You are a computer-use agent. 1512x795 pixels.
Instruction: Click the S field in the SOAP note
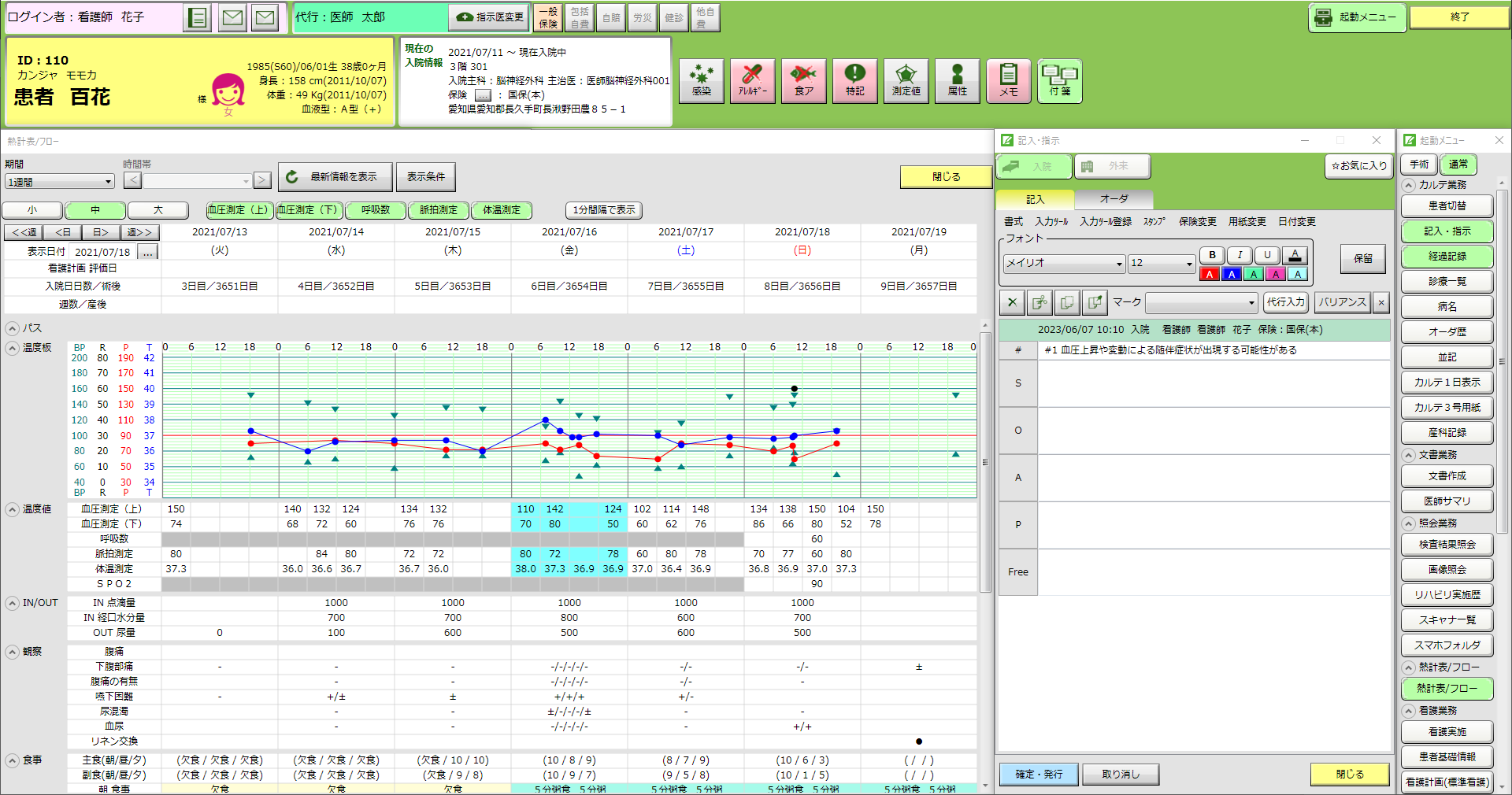pos(1213,383)
